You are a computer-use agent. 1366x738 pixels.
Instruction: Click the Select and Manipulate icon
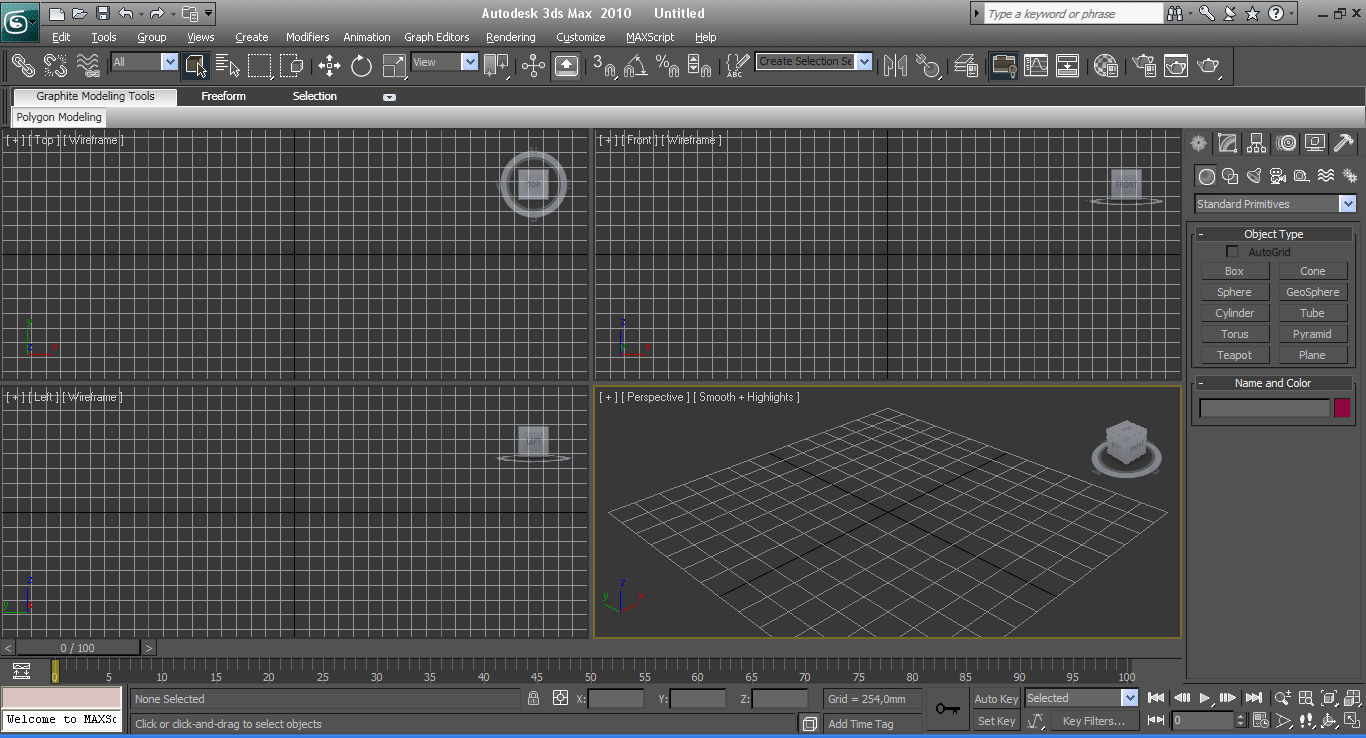pyautogui.click(x=533, y=66)
